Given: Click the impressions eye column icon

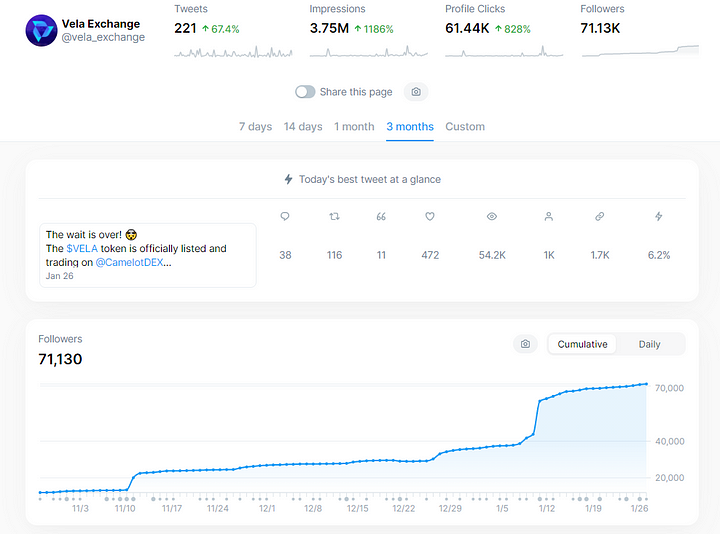Looking at the screenshot, I should 492,216.
